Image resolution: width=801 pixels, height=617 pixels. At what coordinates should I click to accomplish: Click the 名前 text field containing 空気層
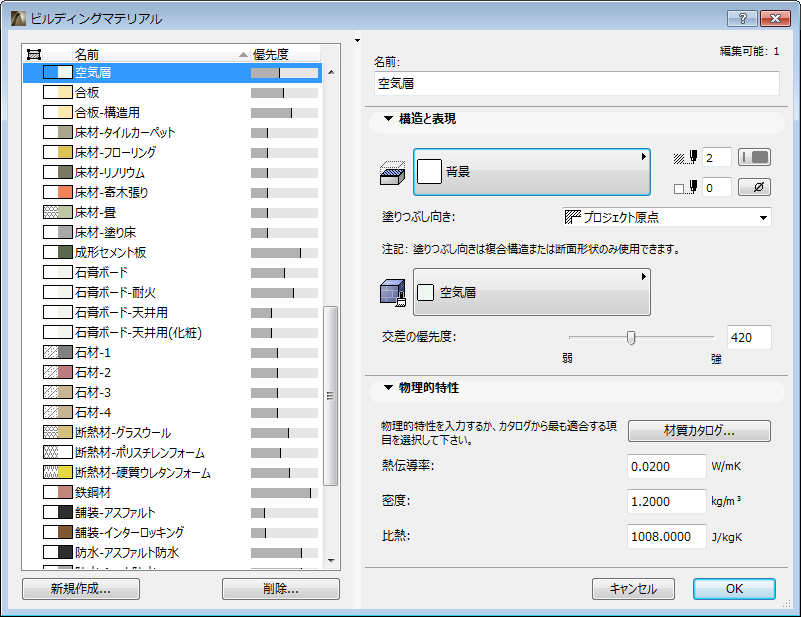[576, 83]
